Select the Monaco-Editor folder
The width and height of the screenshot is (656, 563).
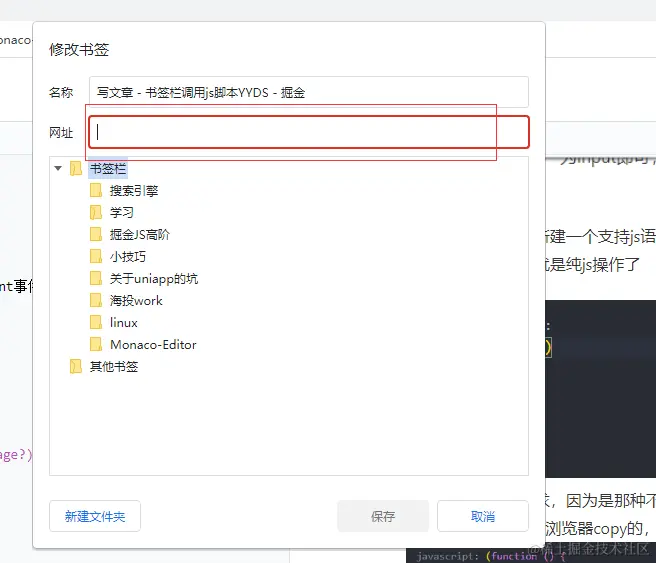[x=153, y=345]
